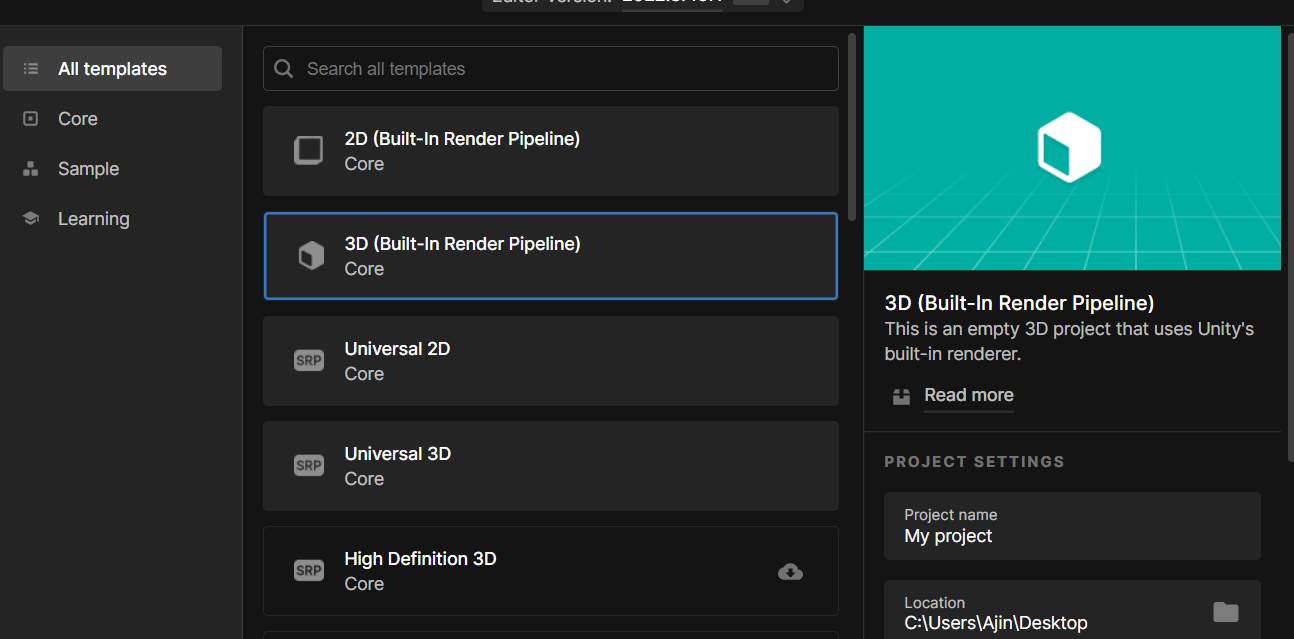This screenshot has width=1294, height=639.
Task: Click the template list scrollbar
Action: tap(851, 127)
